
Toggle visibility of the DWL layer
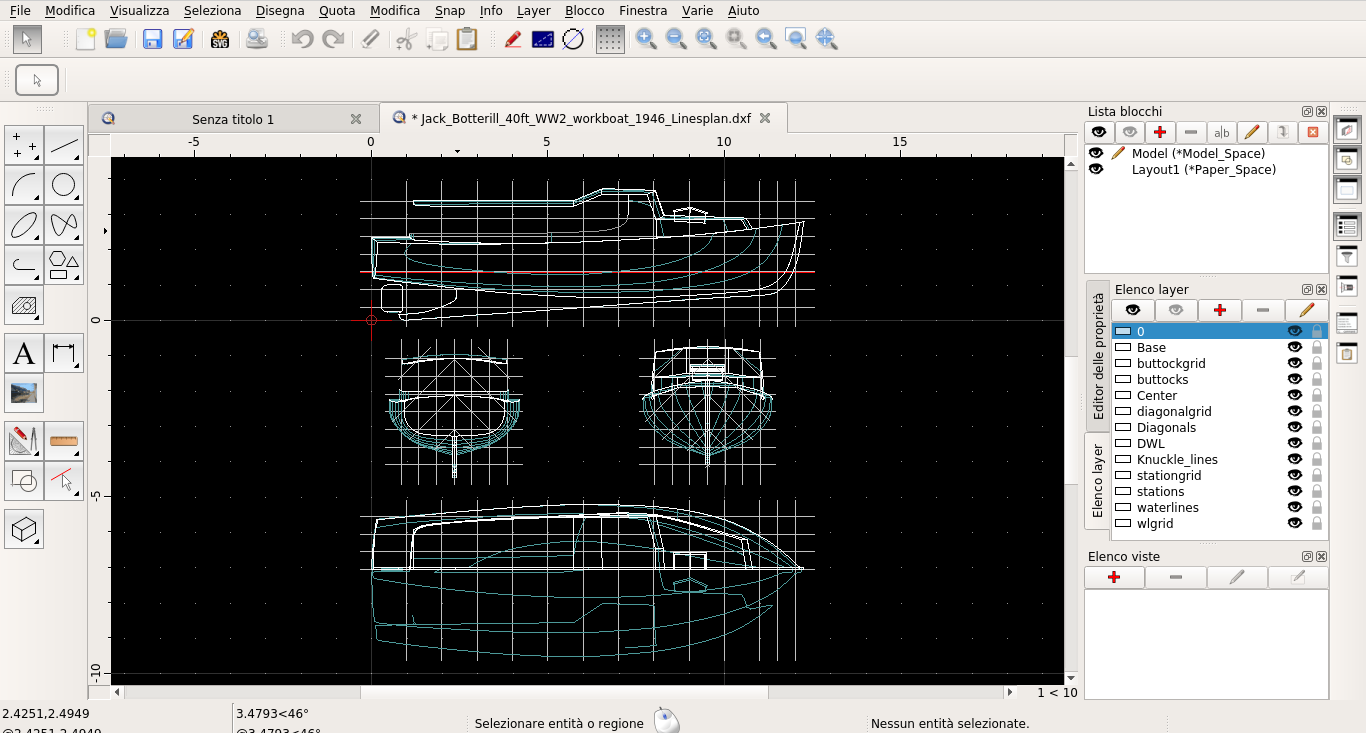[x=1295, y=443]
